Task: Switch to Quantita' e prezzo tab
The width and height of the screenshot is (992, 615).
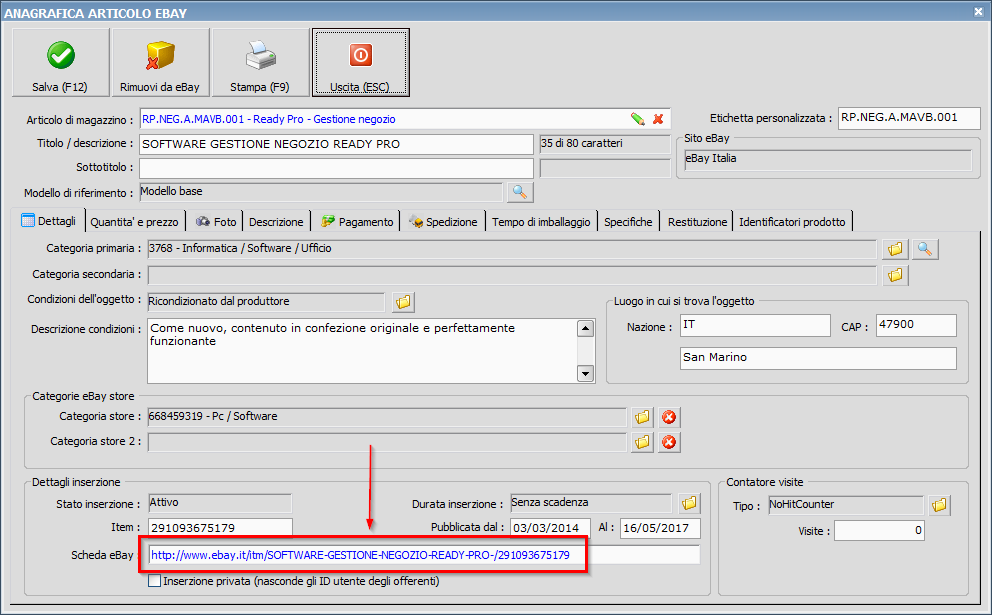Action: (134, 222)
